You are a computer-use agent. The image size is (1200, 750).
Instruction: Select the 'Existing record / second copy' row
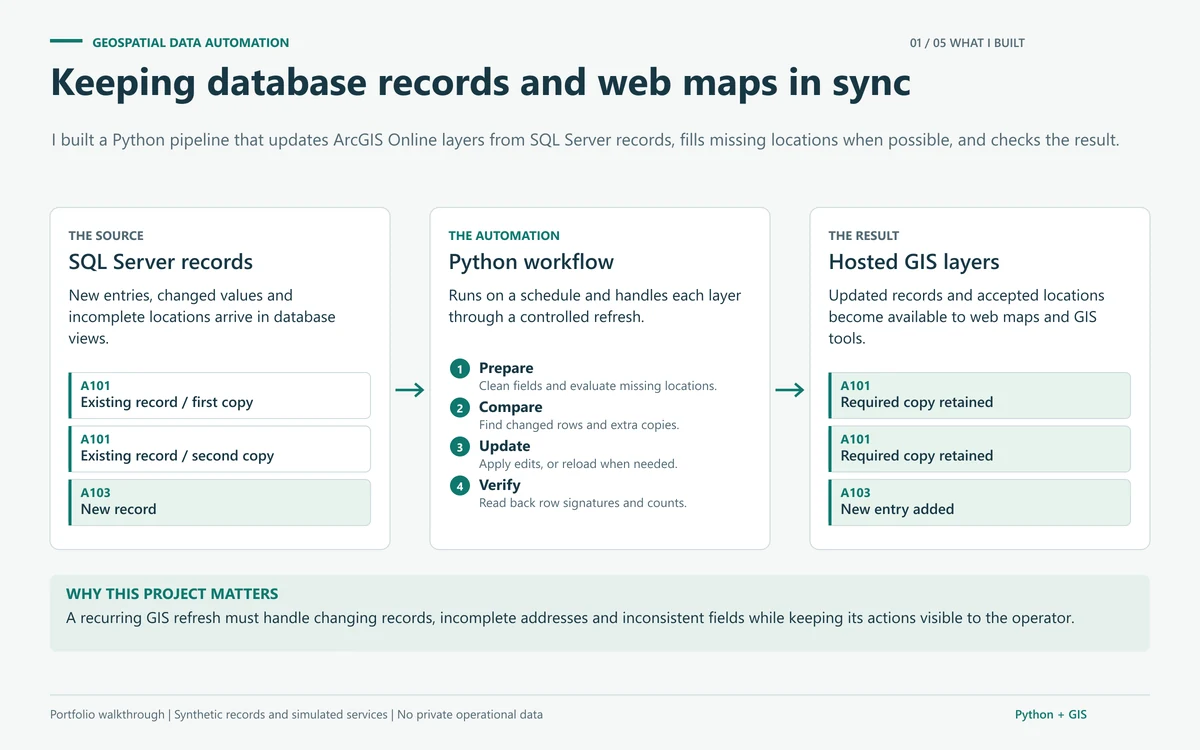220,449
